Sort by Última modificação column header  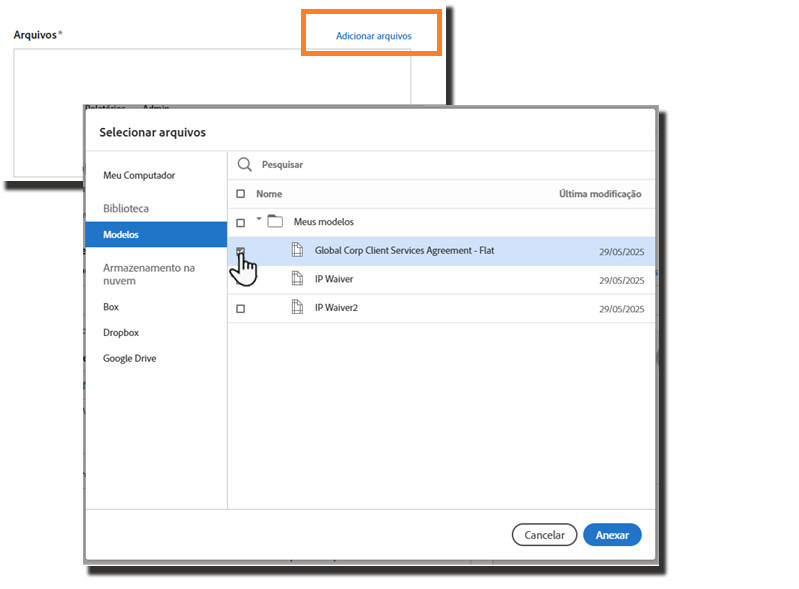[599, 194]
